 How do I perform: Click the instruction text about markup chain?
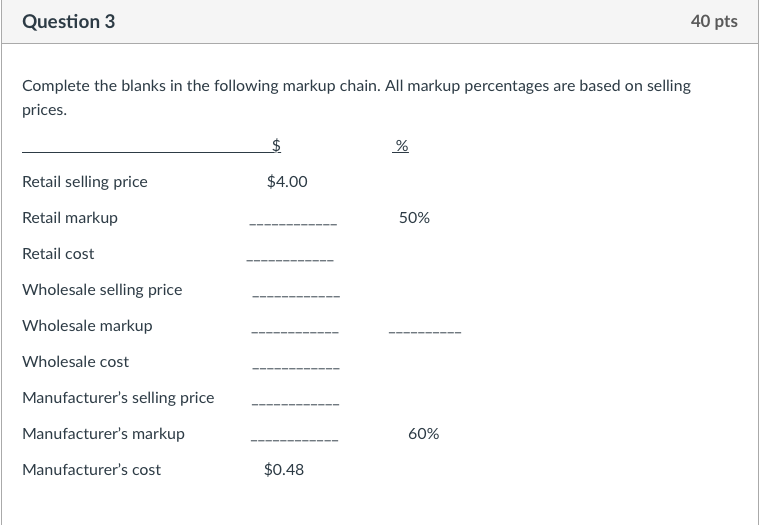pyautogui.click(x=356, y=98)
